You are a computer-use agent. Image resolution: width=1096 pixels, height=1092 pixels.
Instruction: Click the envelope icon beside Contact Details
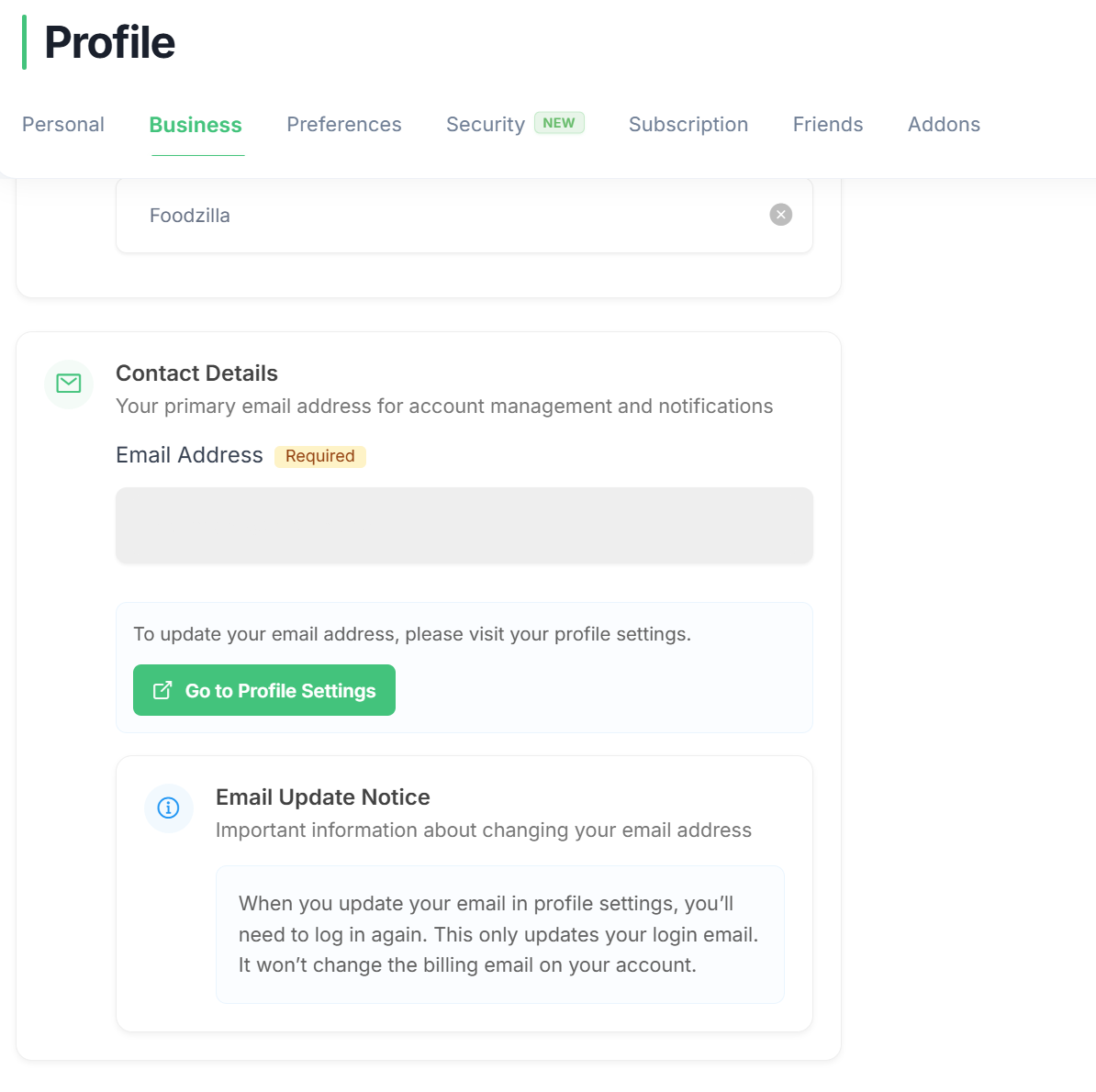coord(69,384)
